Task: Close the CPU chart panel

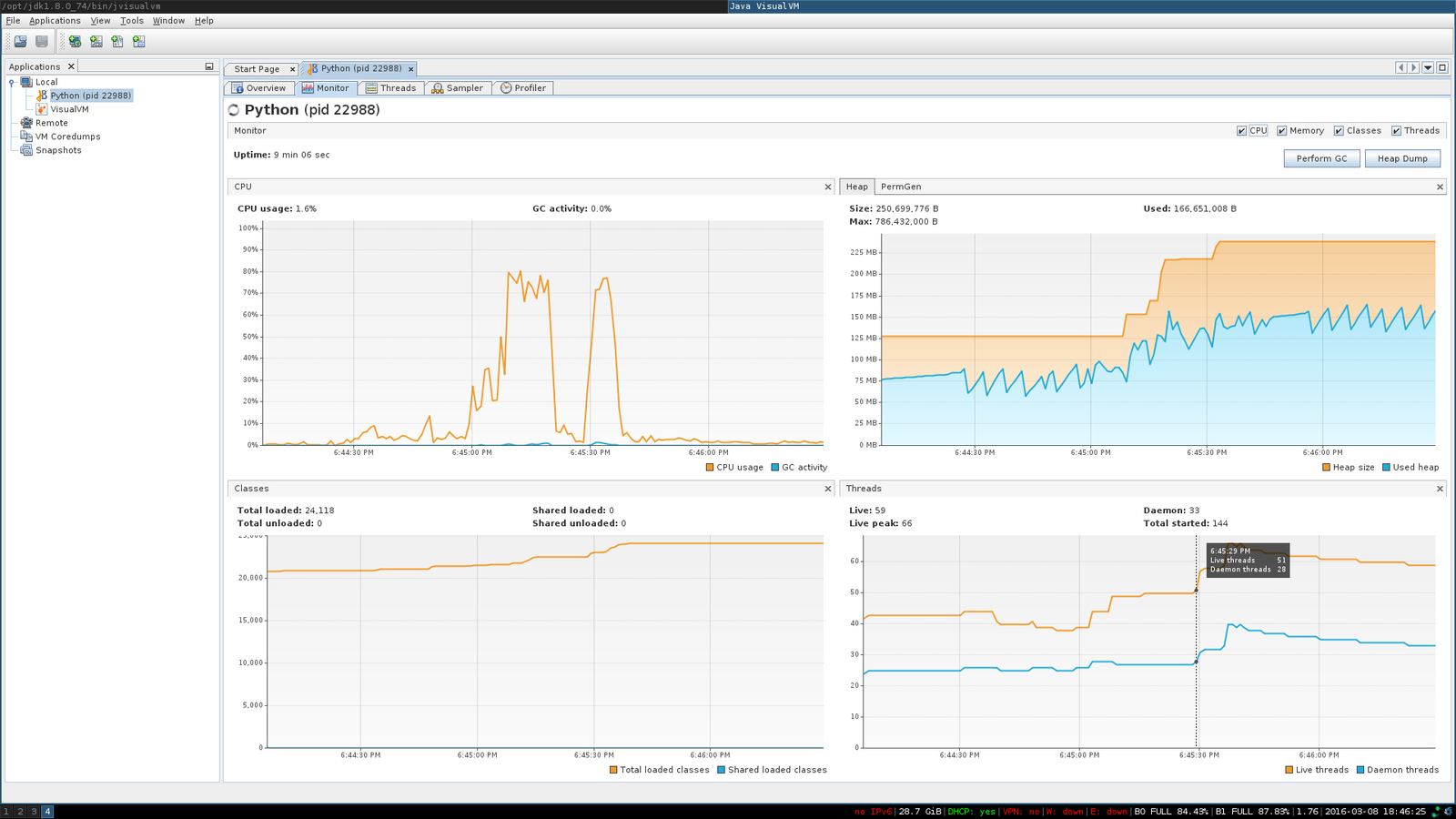Action: (x=828, y=187)
